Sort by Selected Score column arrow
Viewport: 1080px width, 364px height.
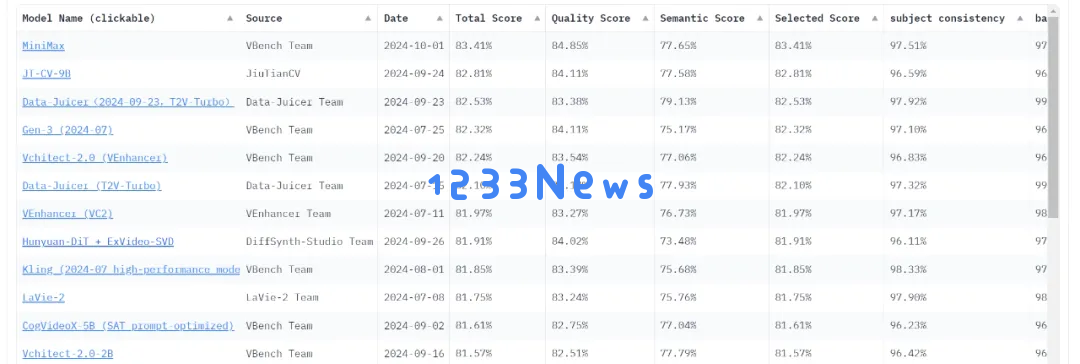click(874, 19)
